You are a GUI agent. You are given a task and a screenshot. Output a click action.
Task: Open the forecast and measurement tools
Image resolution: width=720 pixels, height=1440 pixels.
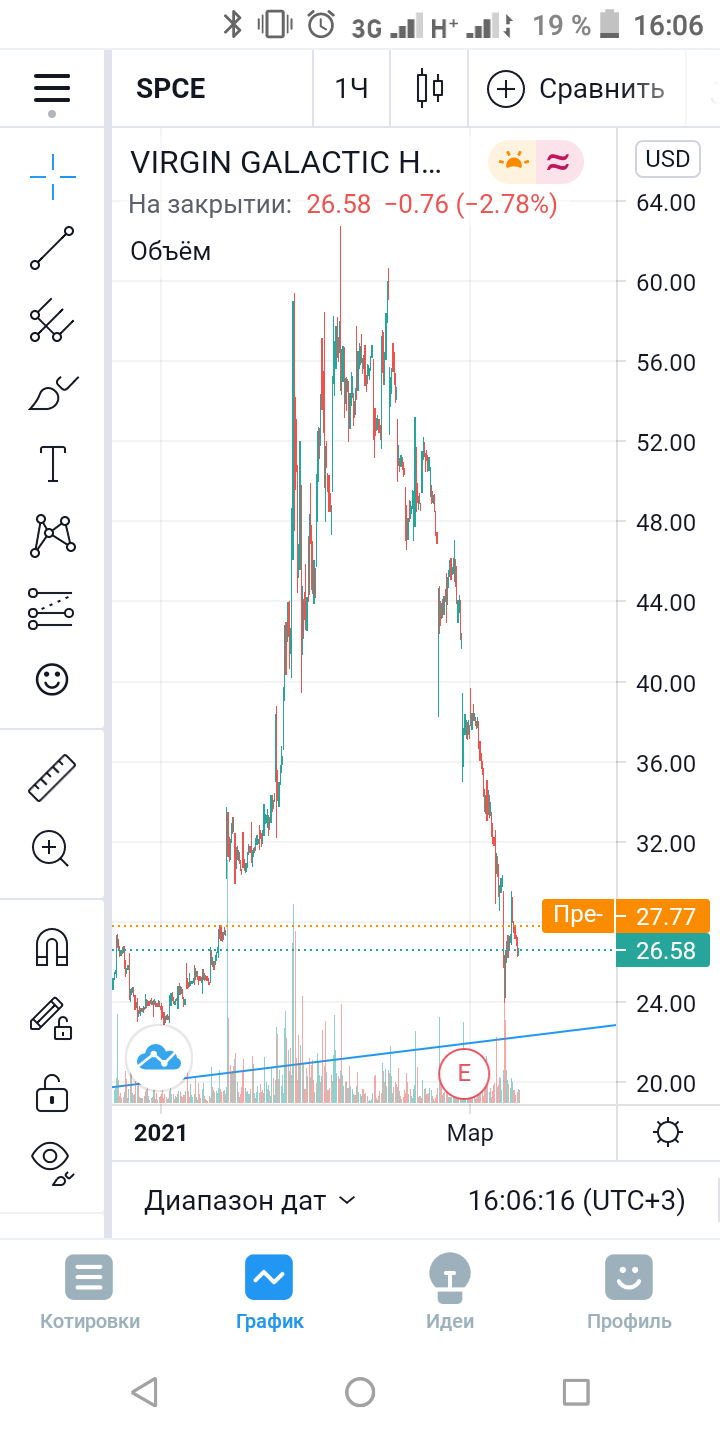click(x=52, y=608)
